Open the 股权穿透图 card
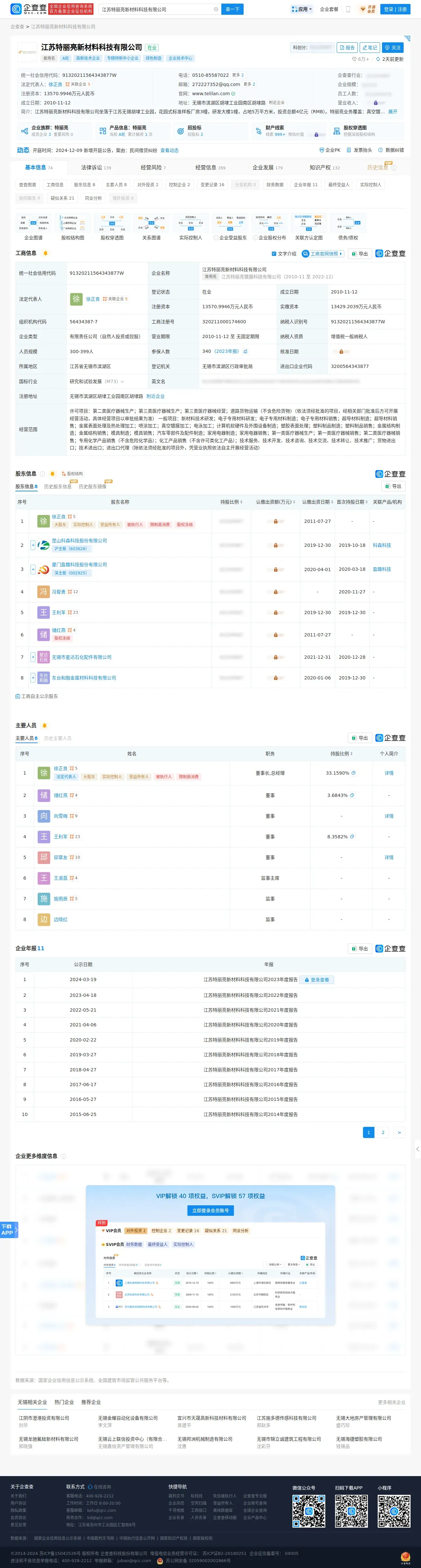The image size is (421, 1568). (366, 131)
